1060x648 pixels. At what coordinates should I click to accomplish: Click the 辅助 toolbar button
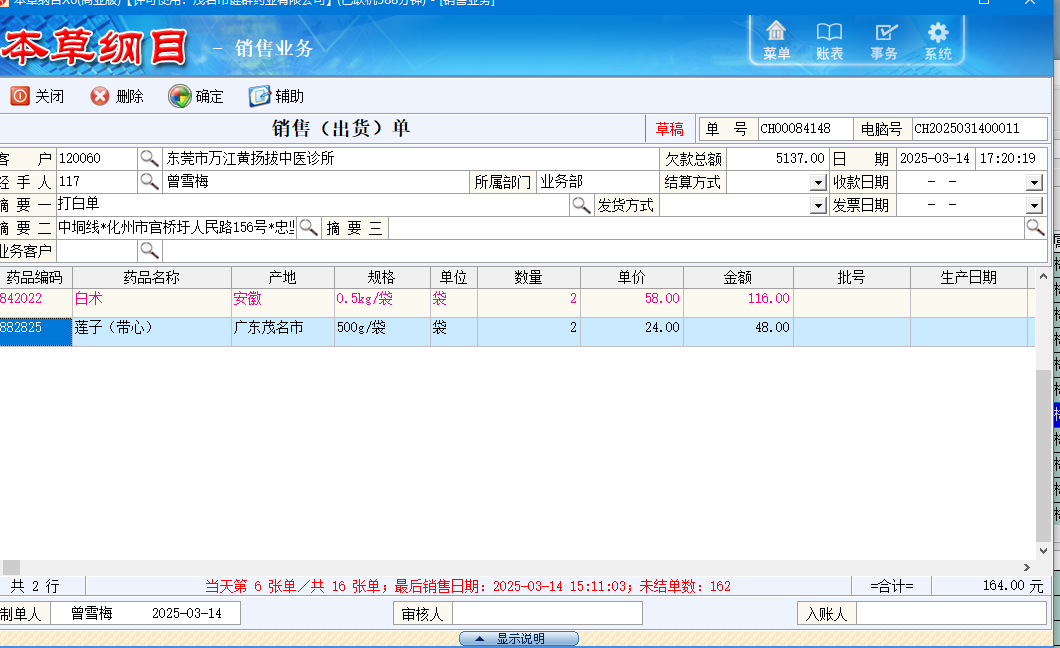click(x=276, y=96)
